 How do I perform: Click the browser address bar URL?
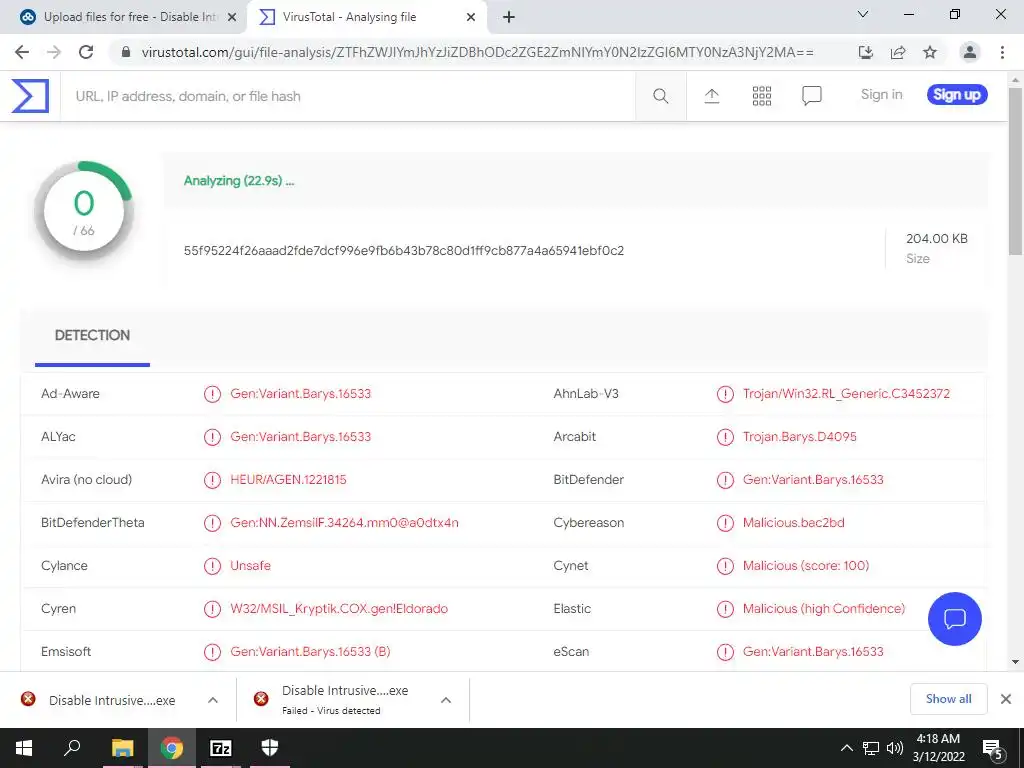coord(477,52)
